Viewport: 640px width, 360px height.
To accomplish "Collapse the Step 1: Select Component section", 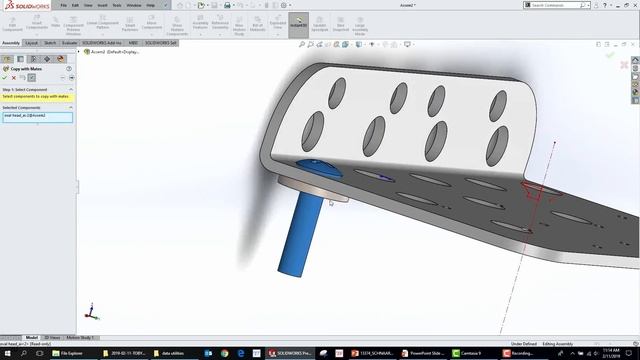I will click(71, 89).
